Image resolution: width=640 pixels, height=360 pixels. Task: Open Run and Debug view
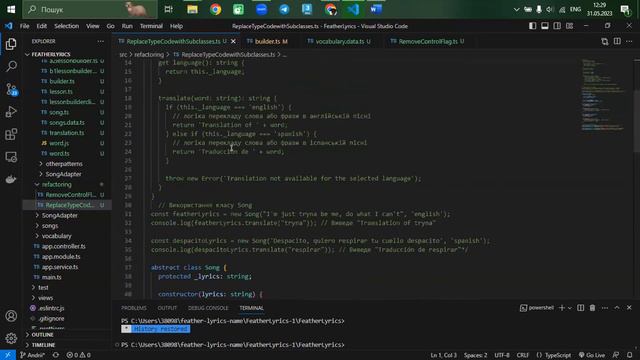11,111
